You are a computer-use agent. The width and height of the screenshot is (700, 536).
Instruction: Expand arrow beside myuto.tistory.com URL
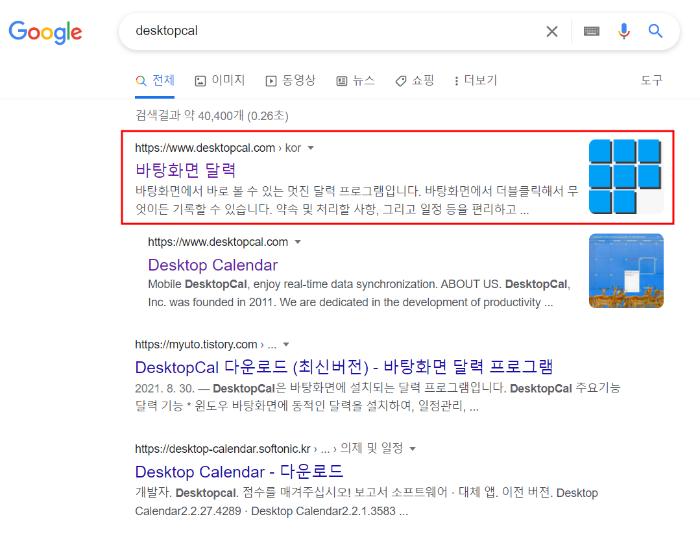point(286,345)
